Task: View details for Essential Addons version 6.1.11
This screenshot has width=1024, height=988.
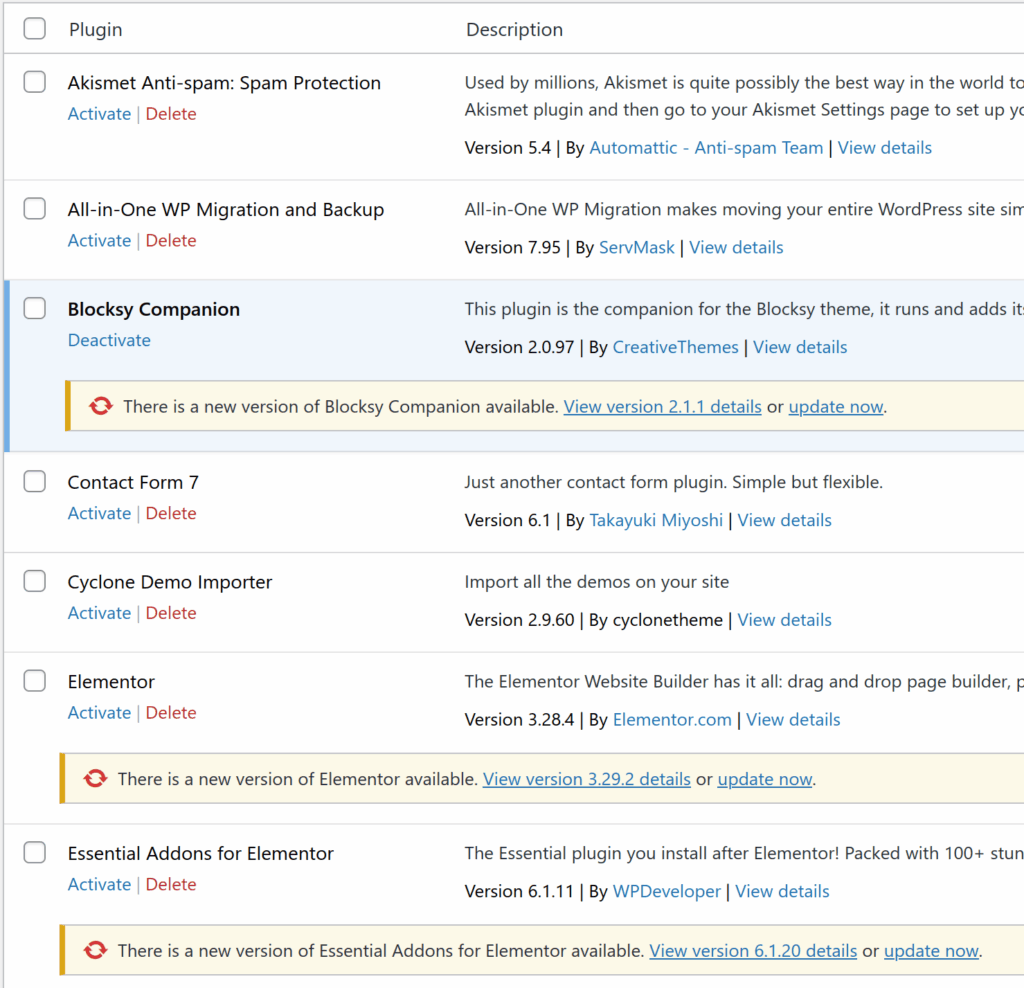Action: click(x=782, y=891)
